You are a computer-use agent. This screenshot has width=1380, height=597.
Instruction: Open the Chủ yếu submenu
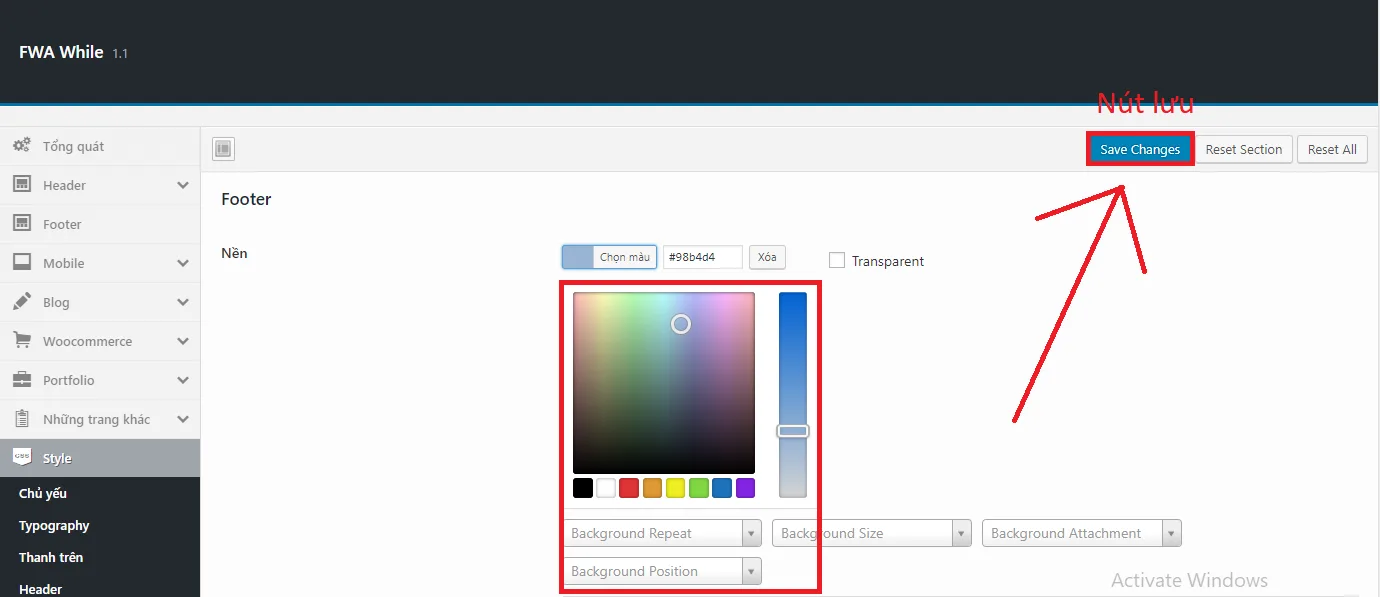(x=43, y=493)
